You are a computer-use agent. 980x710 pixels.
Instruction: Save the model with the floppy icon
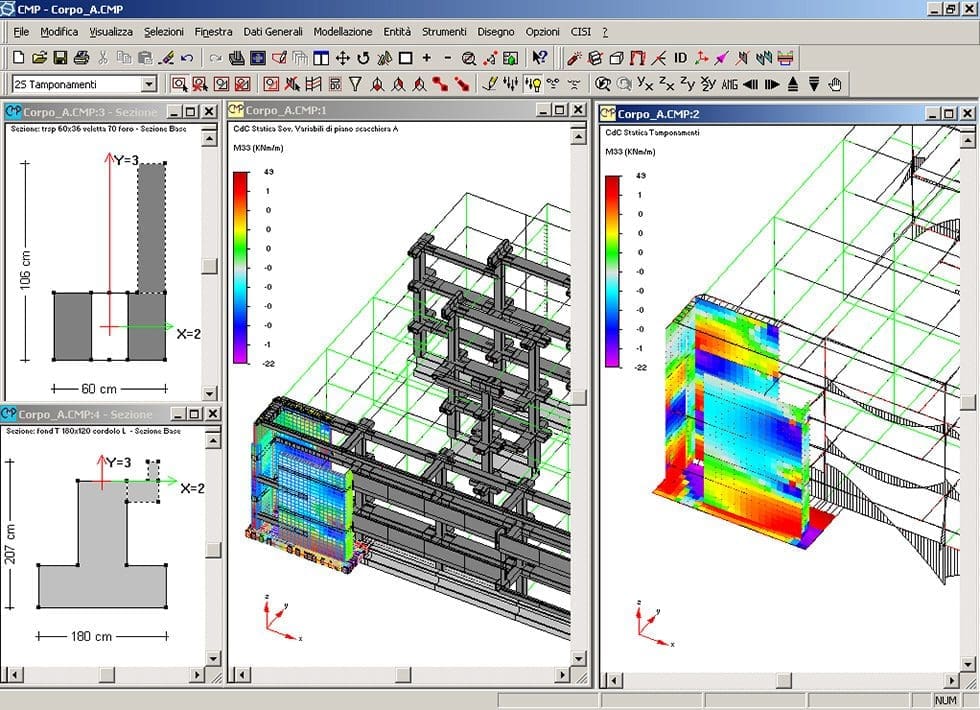pyautogui.click(x=60, y=58)
